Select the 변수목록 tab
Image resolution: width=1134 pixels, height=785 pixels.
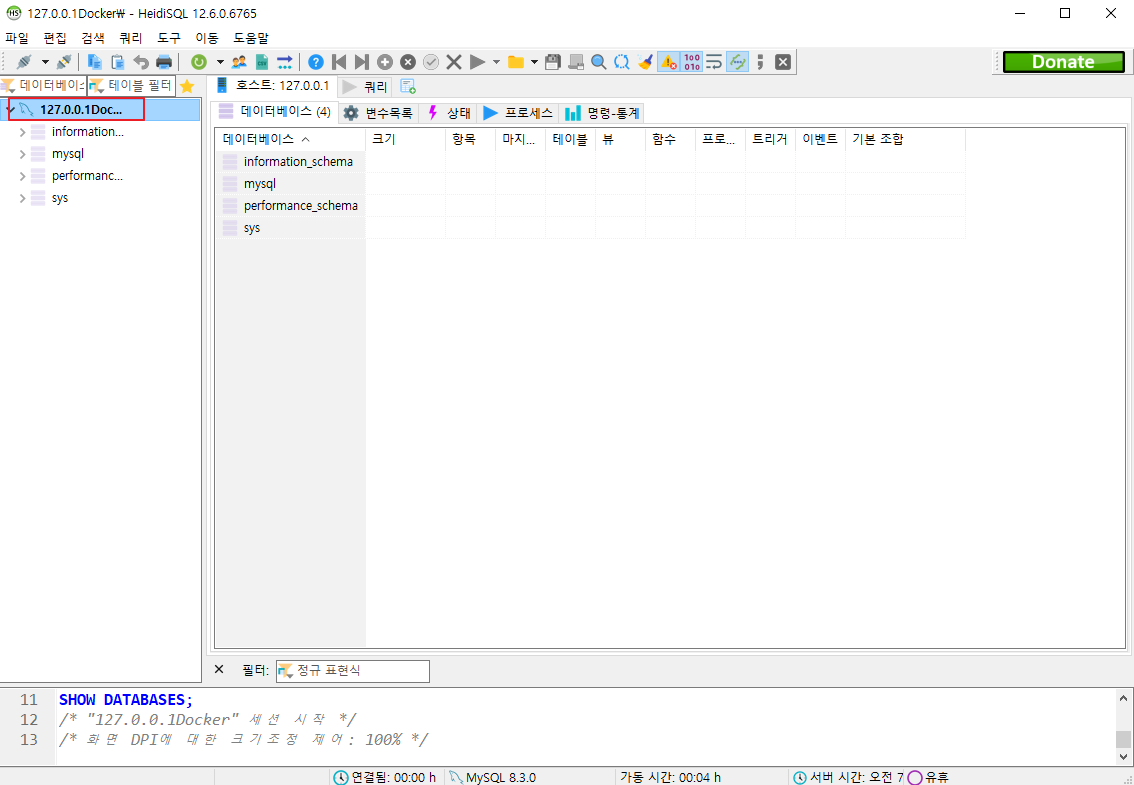click(x=378, y=113)
